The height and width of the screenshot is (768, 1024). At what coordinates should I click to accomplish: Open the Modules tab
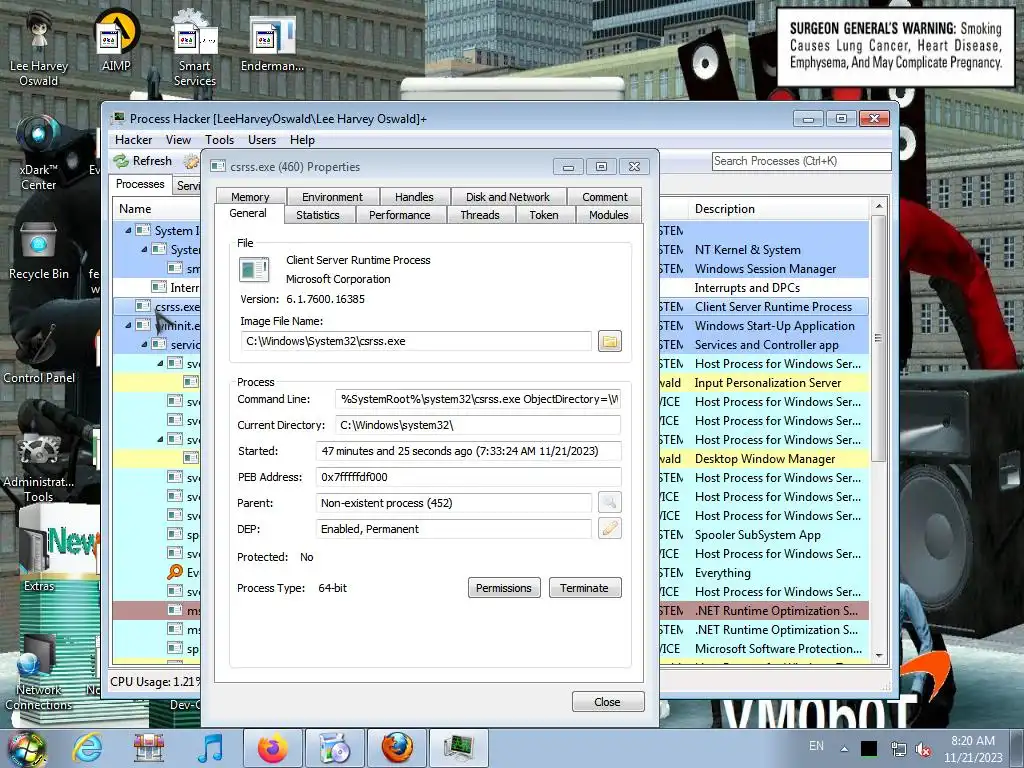[609, 215]
